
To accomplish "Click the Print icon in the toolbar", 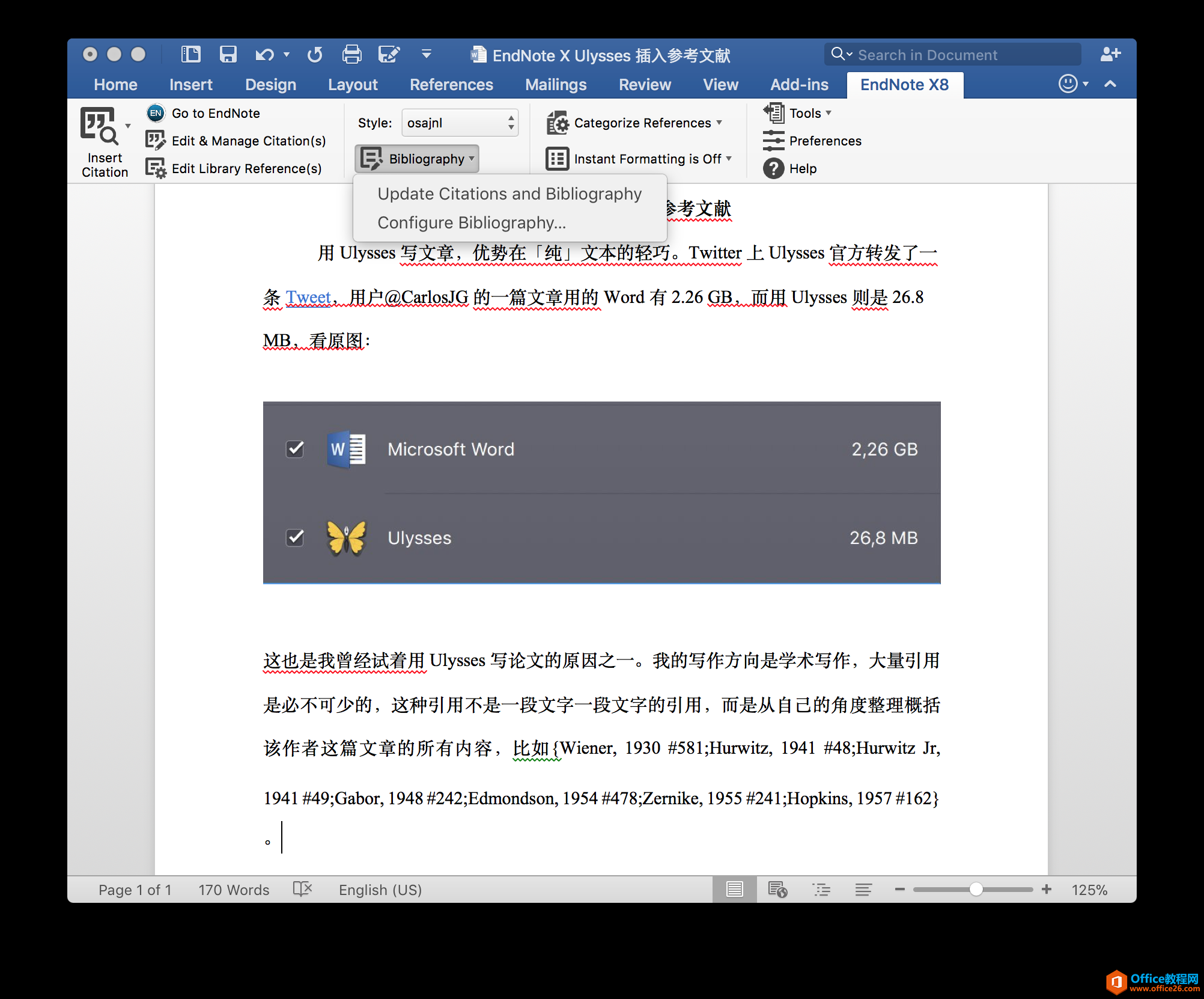I will coord(351,55).
